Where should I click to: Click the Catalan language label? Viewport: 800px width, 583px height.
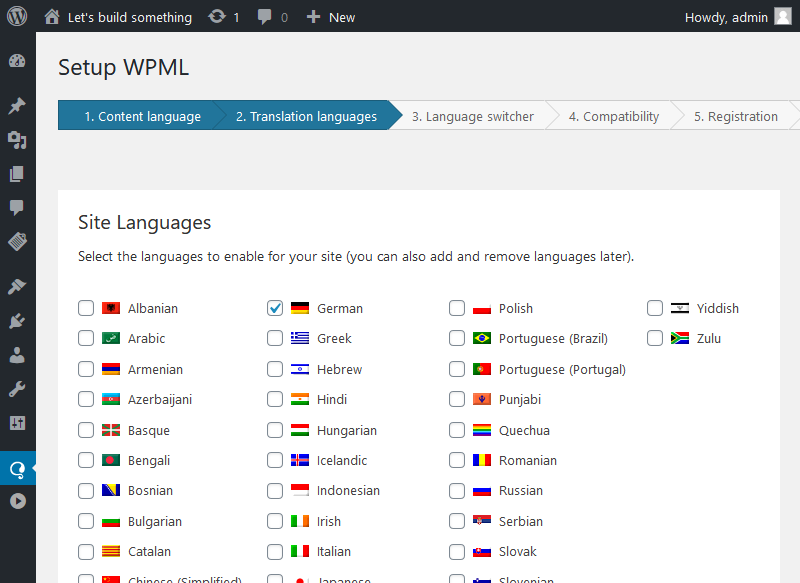(149, 551)
